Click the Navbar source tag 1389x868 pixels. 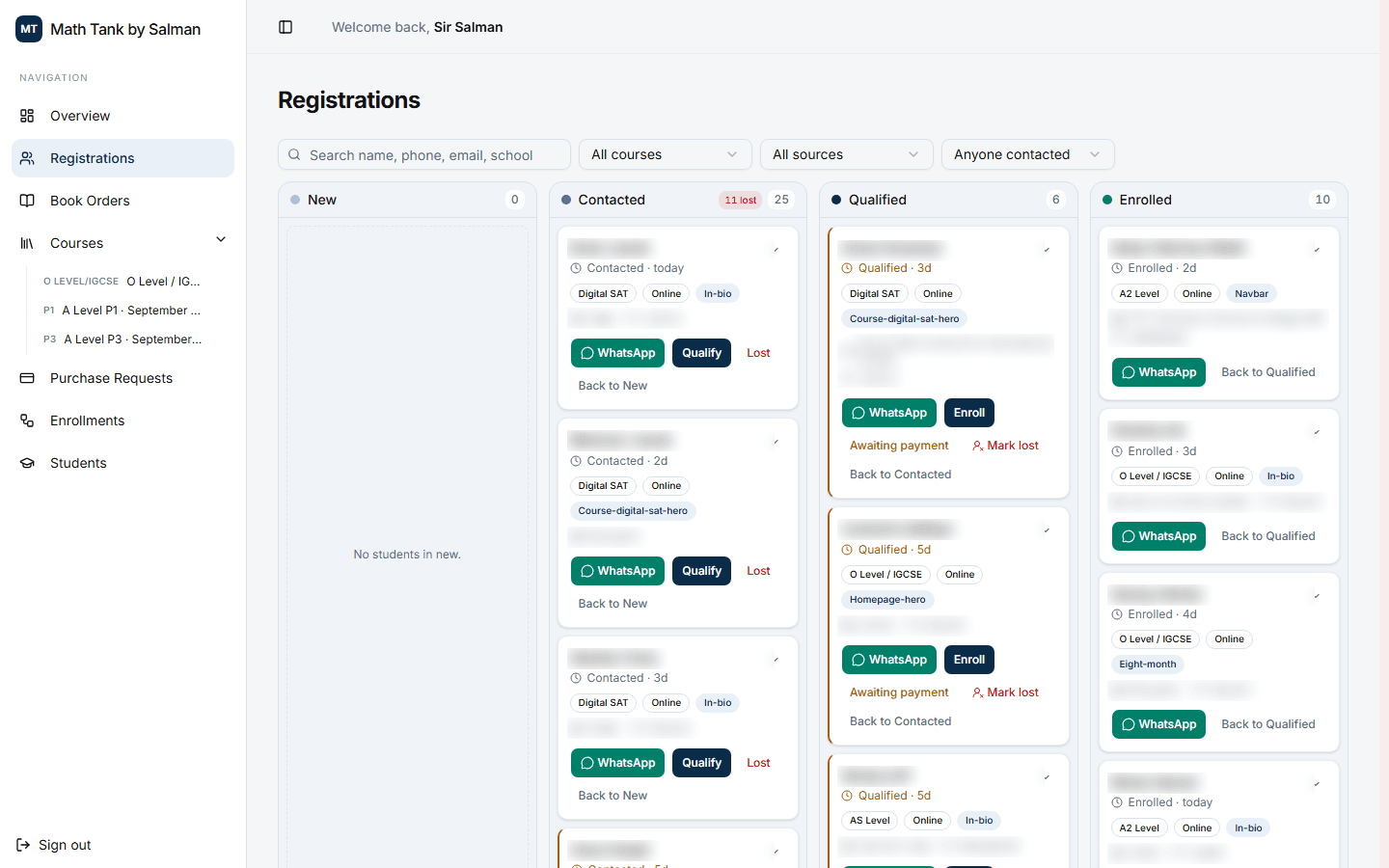click(x=1251, y=294)
